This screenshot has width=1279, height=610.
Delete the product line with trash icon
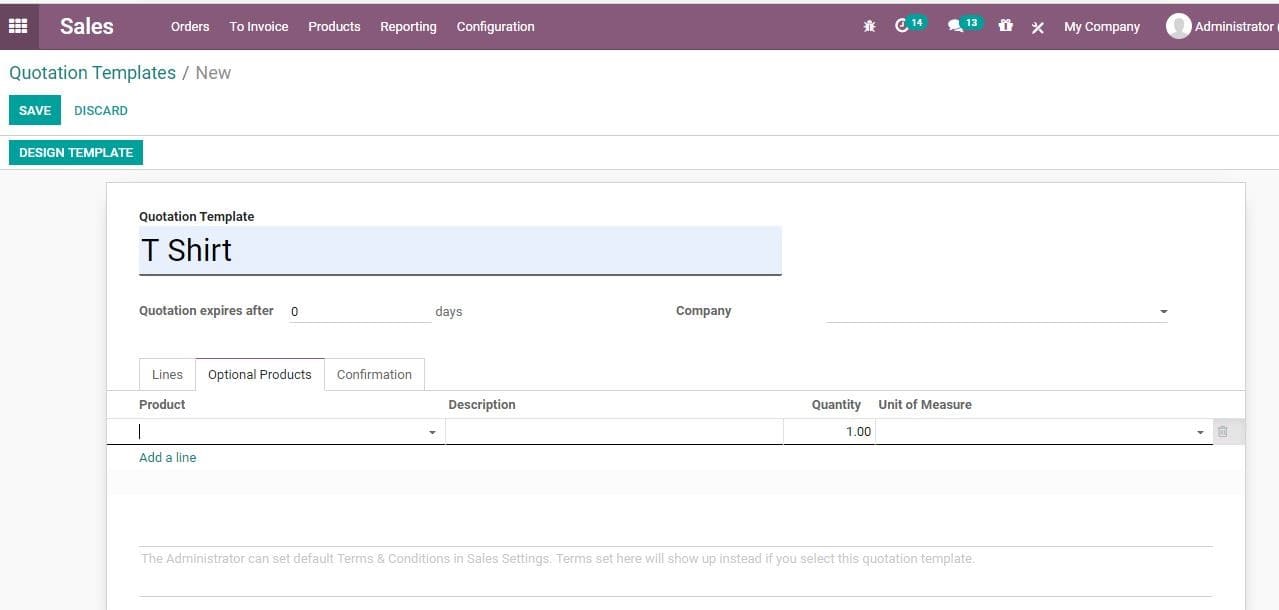coord(1224,431)
